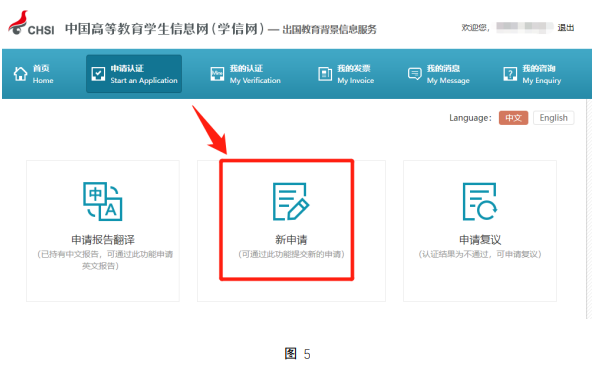Go to 我的认证 My Verification

point(255,74)
